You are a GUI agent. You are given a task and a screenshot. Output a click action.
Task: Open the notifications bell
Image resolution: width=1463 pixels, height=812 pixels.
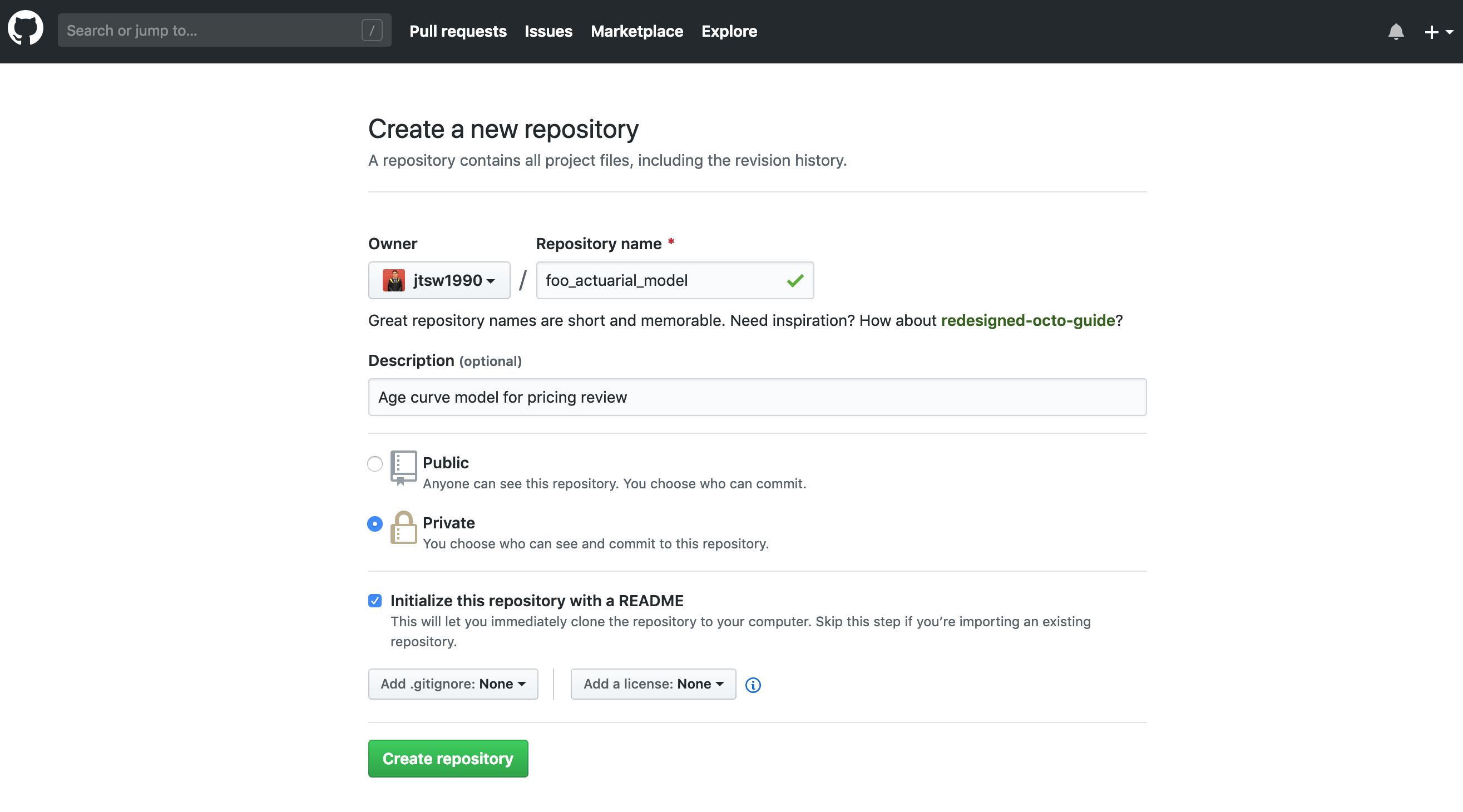click(1396, 32)
